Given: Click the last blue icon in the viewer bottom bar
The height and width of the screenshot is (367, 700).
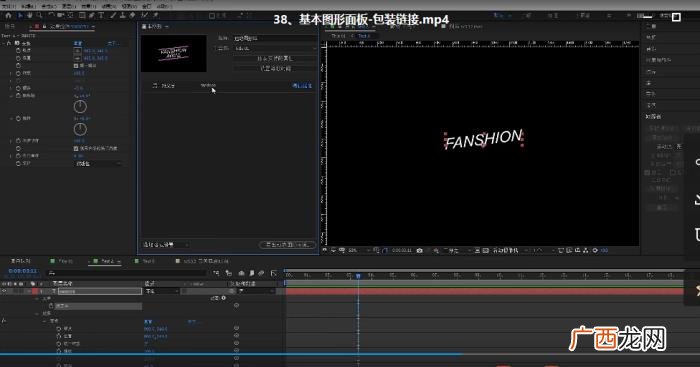Looking at the screenshot, I should pyautogui.click(x=604, y=250).
